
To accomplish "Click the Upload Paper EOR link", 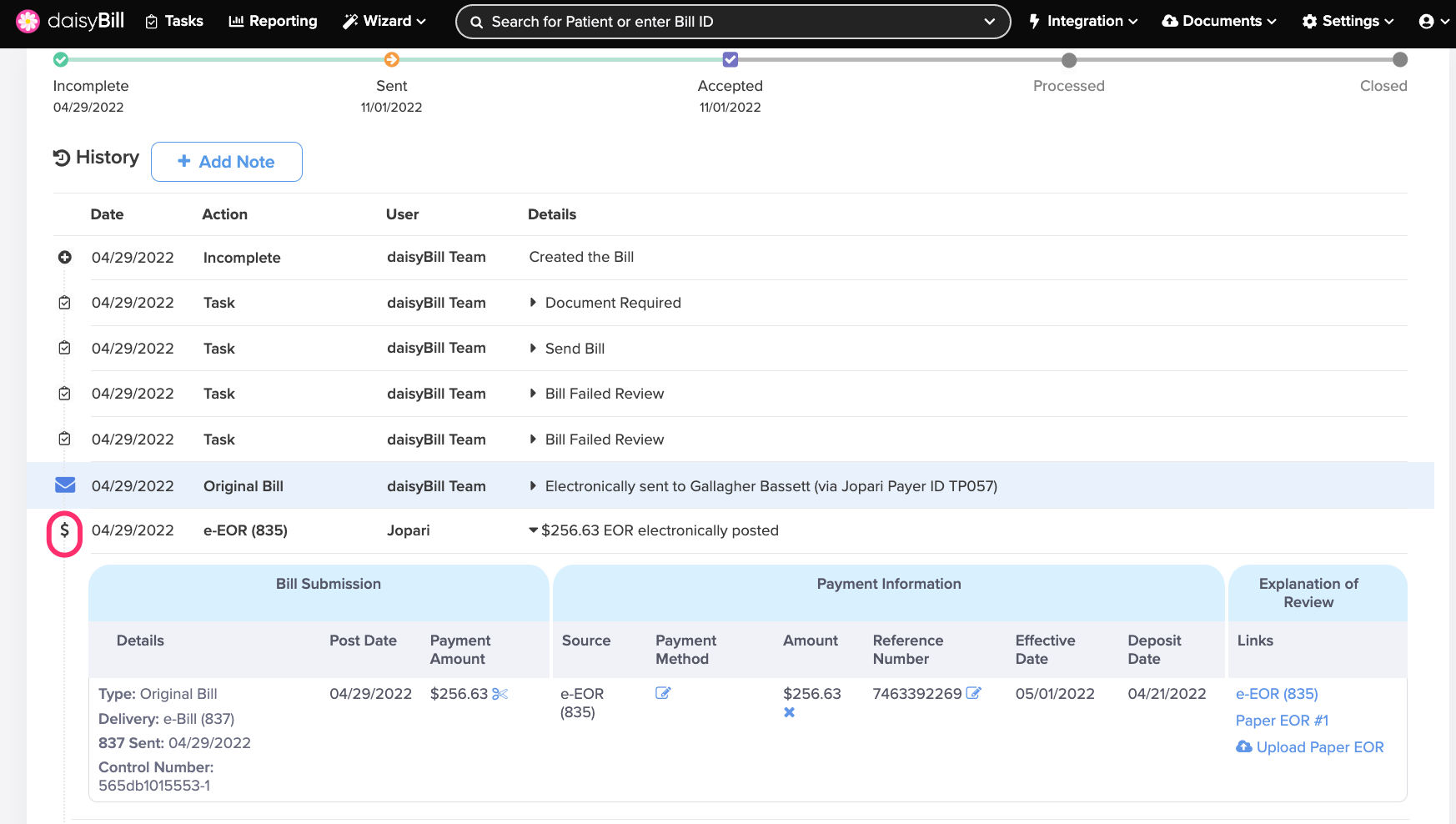I will click(x=1310, y=747).
